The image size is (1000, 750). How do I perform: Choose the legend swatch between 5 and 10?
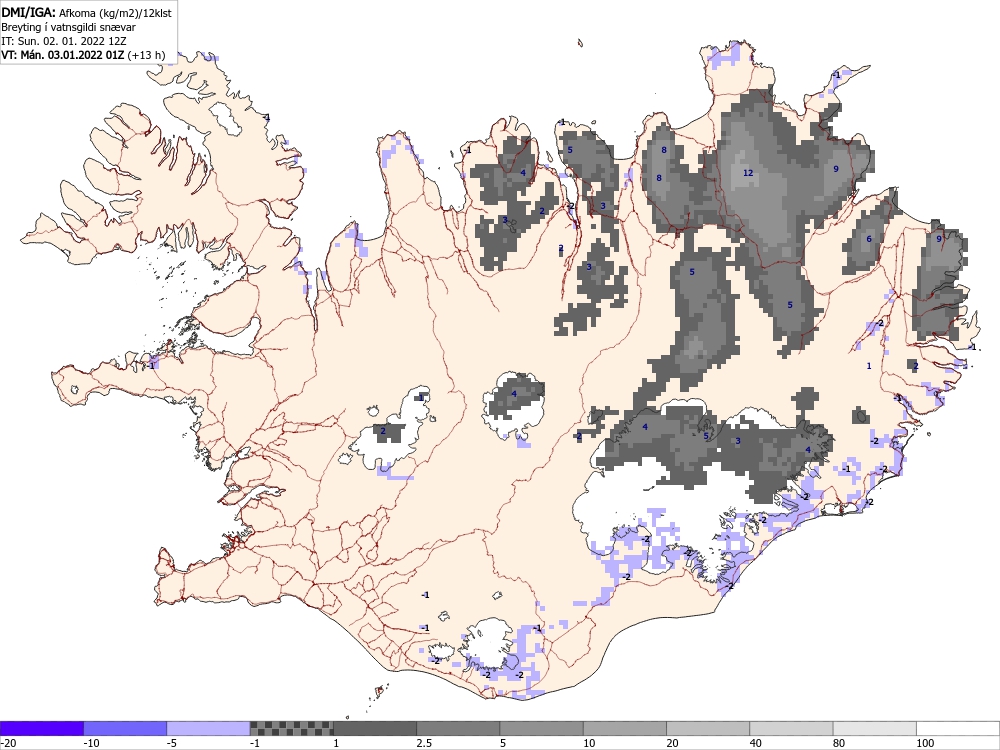pyautogui.click(x=541, y=728)
